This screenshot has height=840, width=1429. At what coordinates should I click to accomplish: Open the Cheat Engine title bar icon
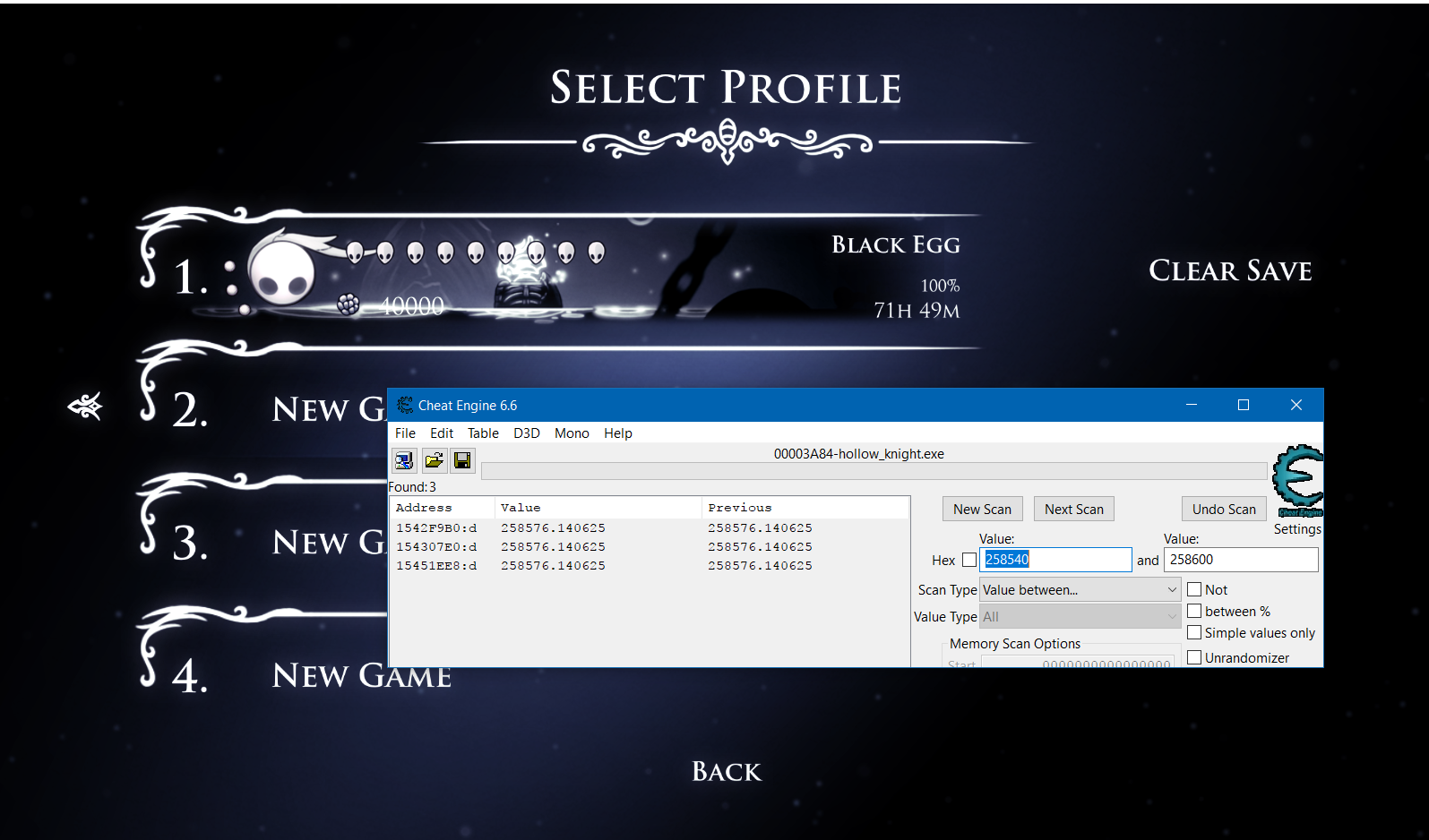tap(405, 405)
